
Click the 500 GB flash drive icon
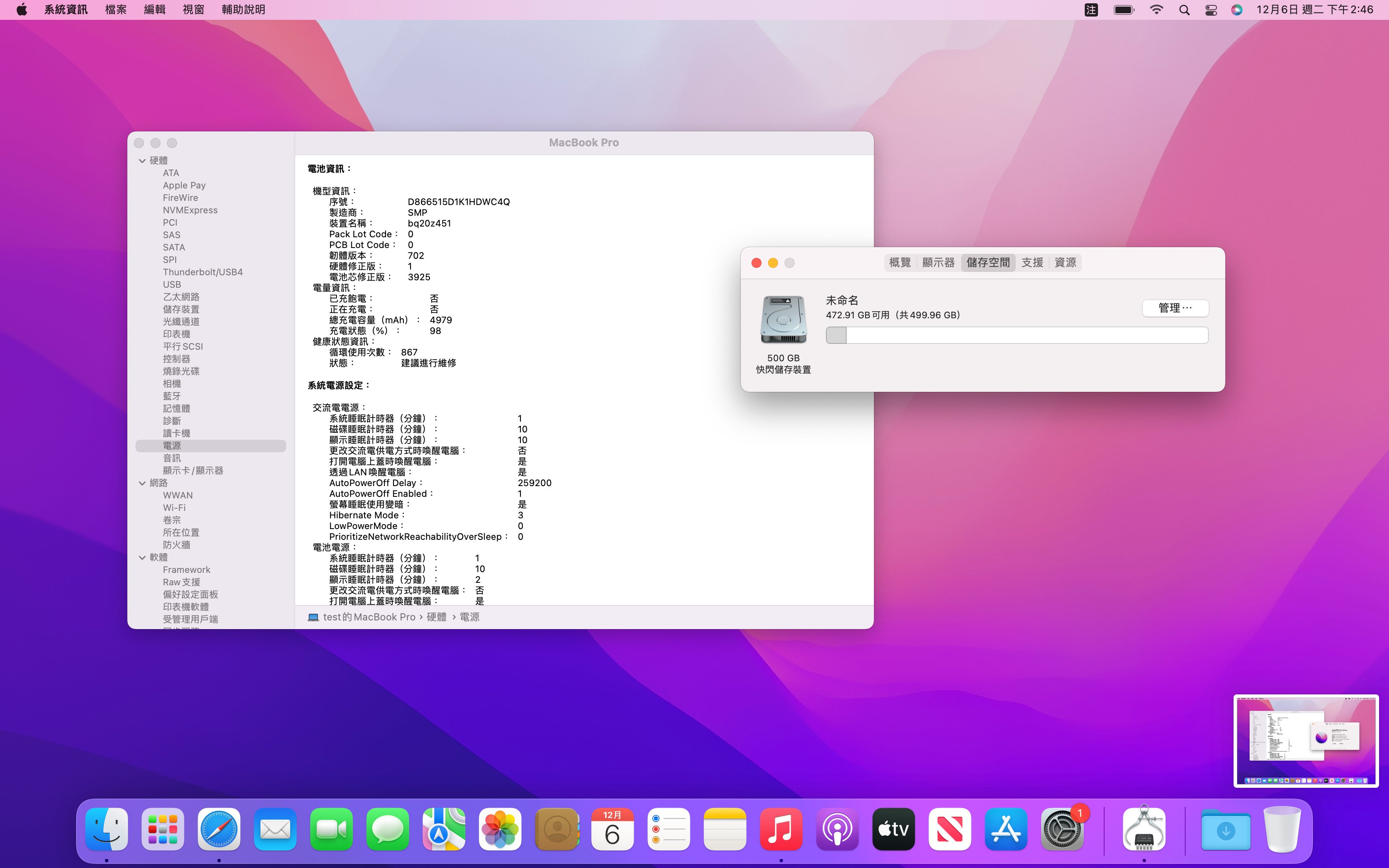(783, 319)
